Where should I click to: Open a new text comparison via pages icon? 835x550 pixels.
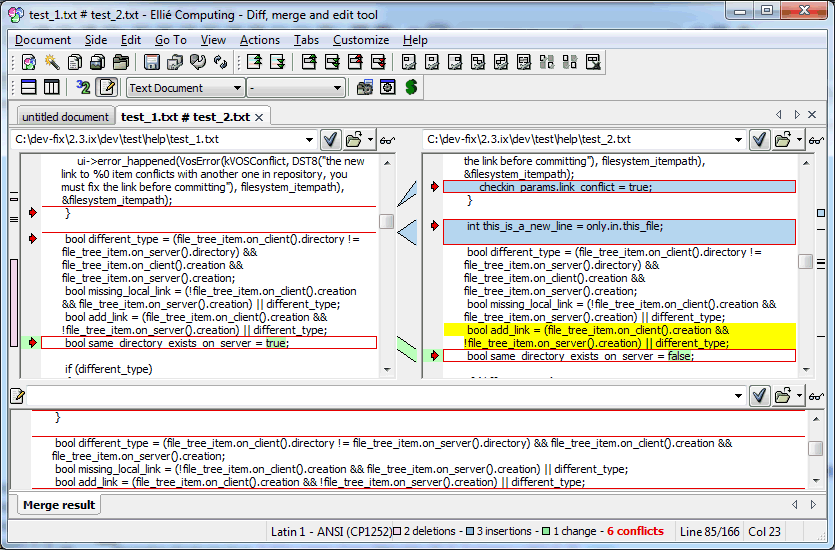point(75,62)
